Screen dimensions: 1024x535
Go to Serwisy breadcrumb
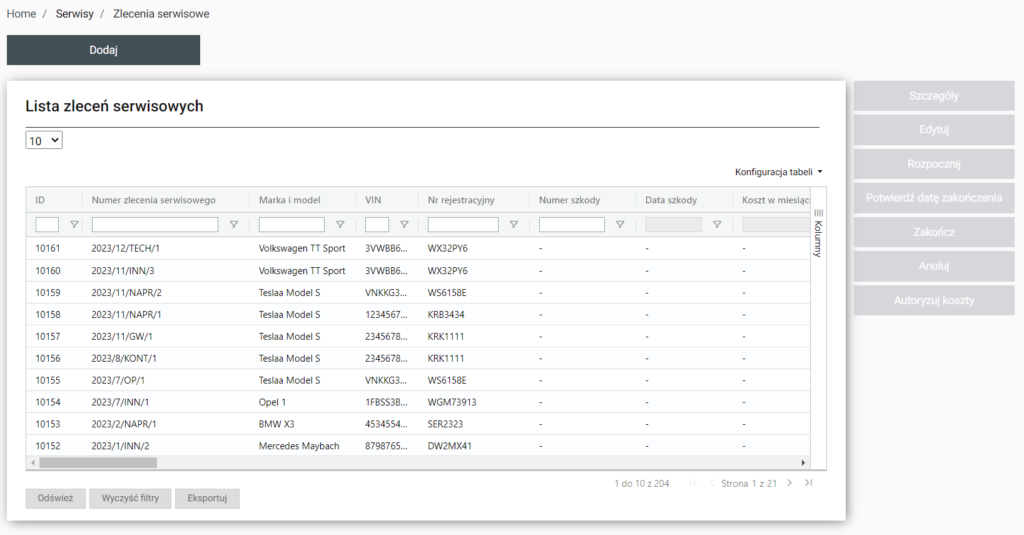74,14
